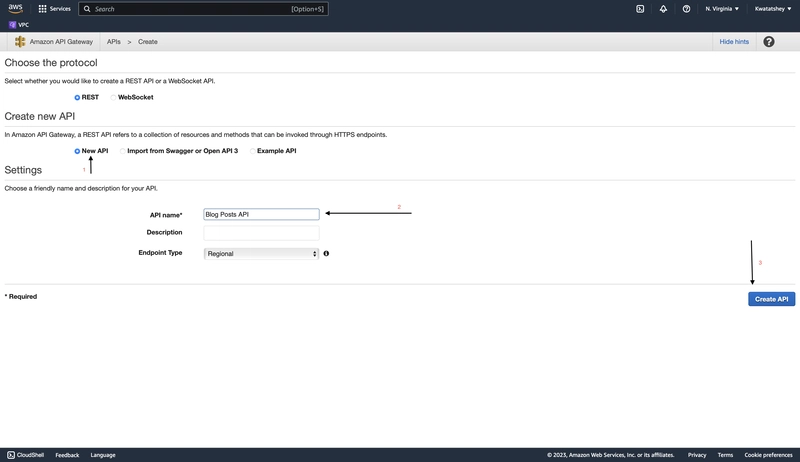Go to APIs breadcrumb
The height and width of the screenshot is (462, 800).
click(114, 42)
